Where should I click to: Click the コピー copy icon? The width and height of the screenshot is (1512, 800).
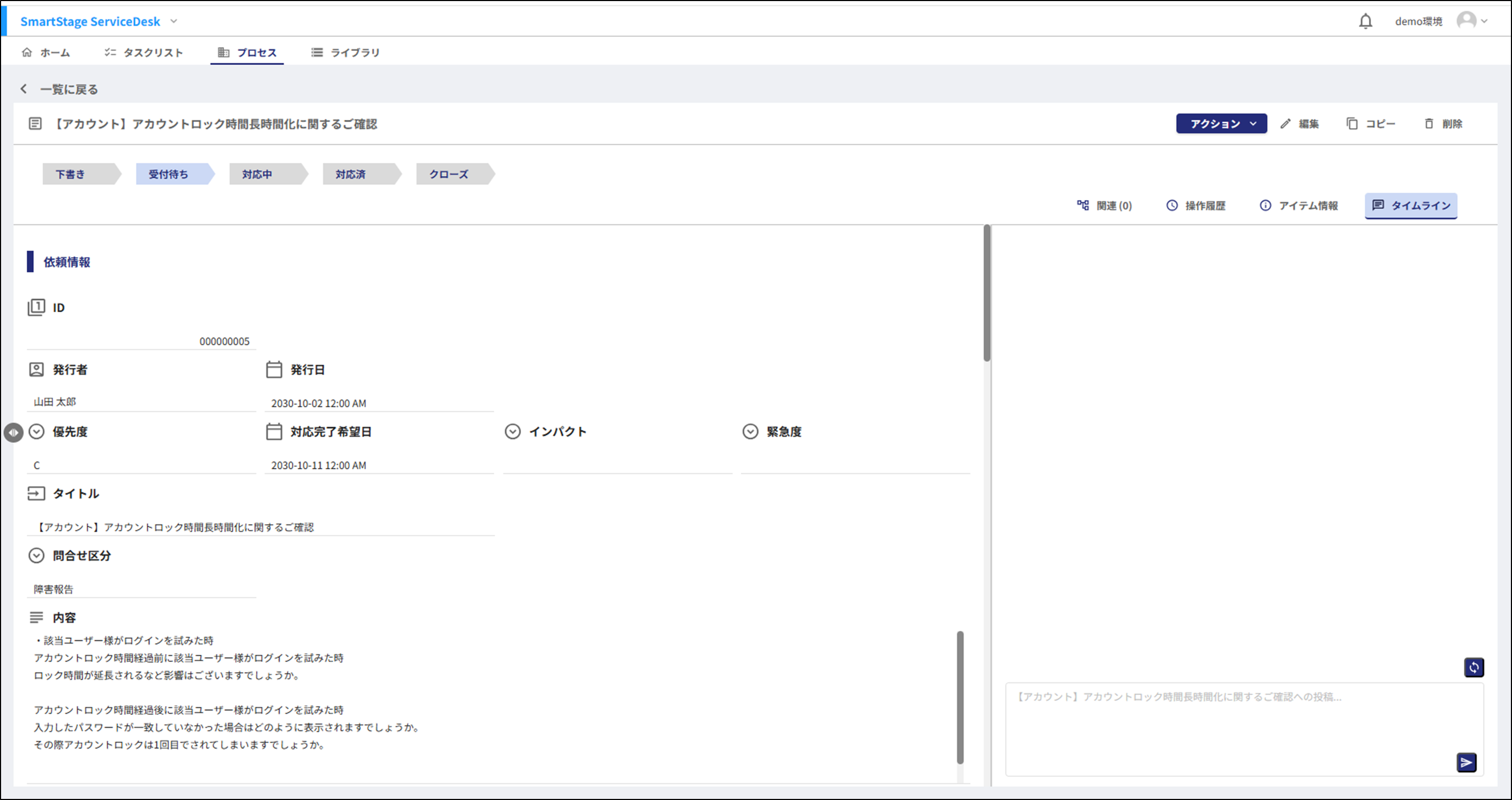(x=1353, y=123)
